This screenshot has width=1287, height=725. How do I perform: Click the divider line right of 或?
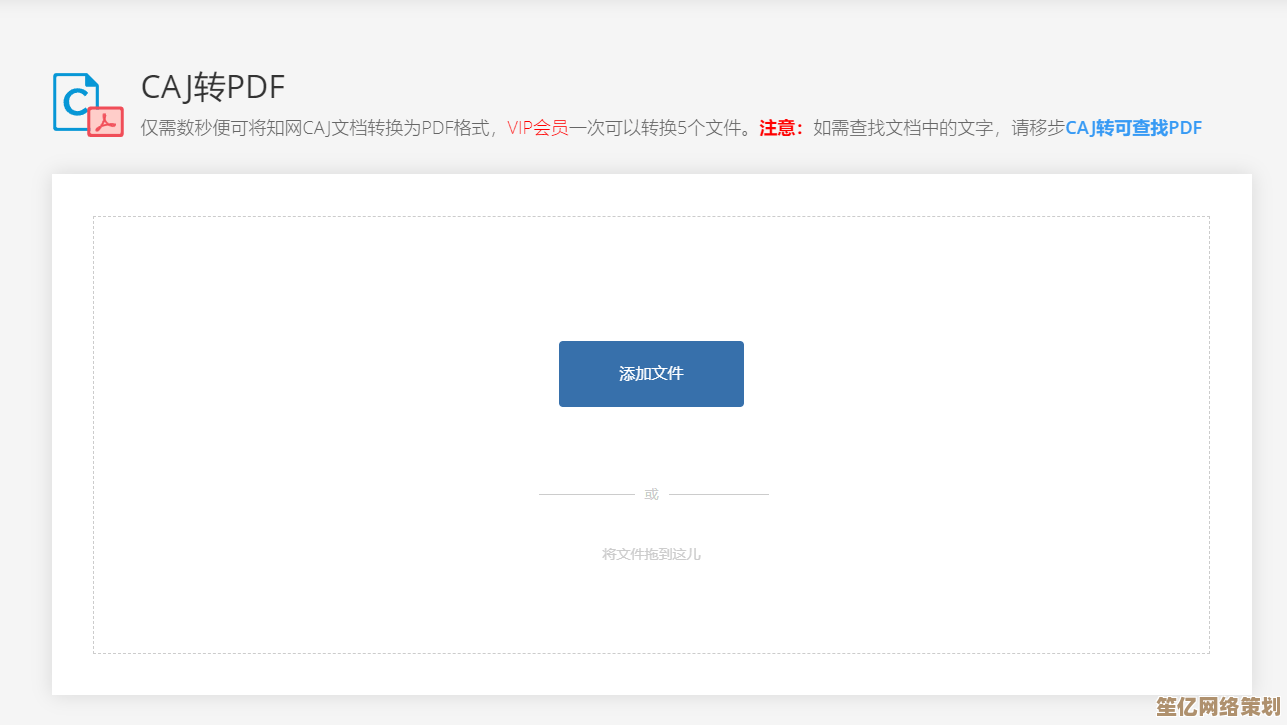[x=718, y=494]
